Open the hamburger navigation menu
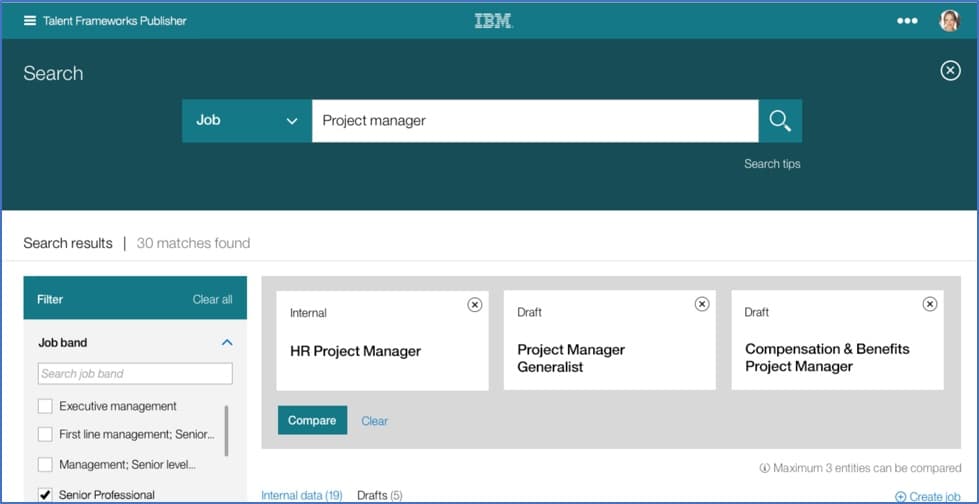This screenshot has height=504, width=979. coord(30,21)
